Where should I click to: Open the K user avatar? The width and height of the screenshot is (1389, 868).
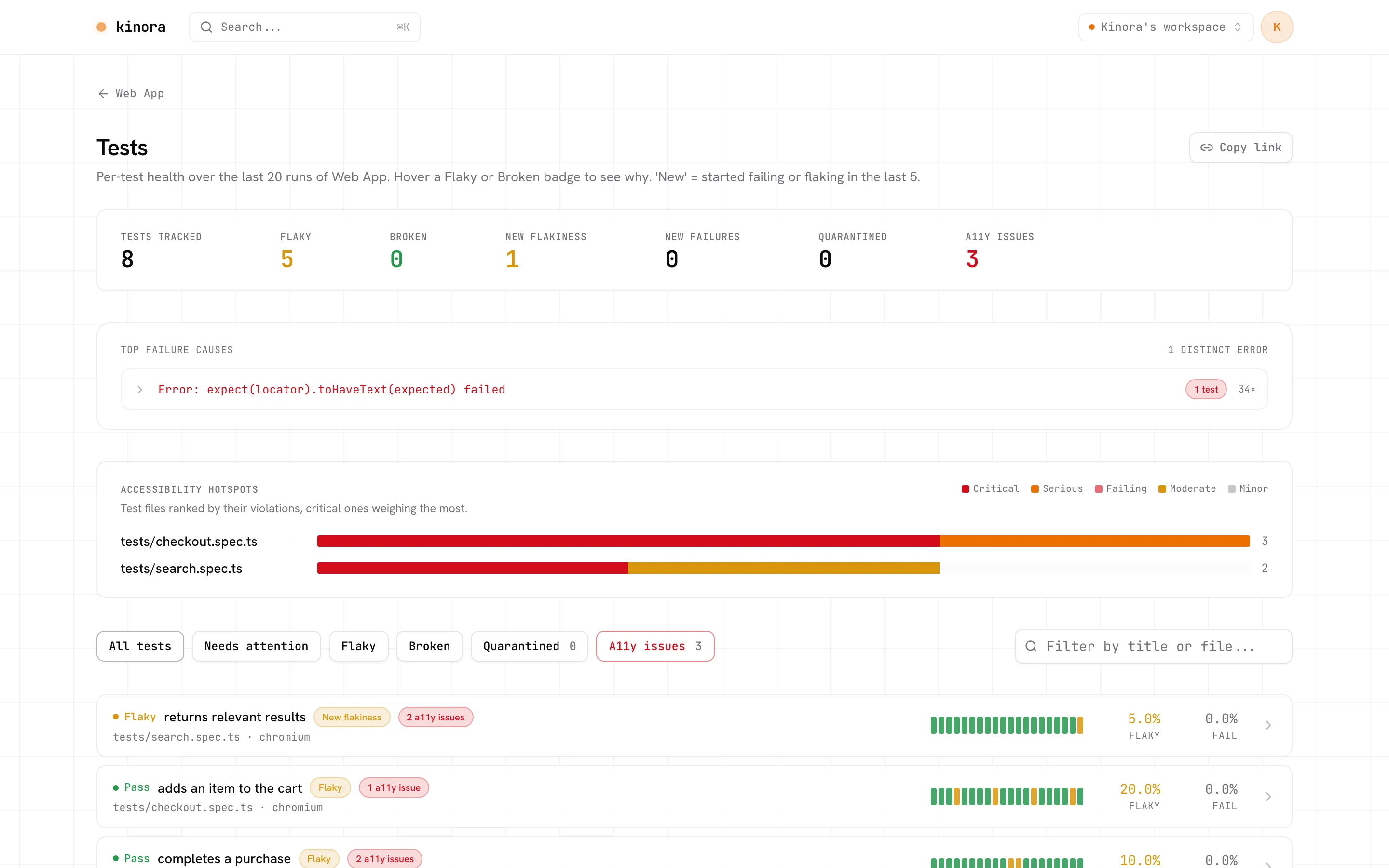[1277, 27]
